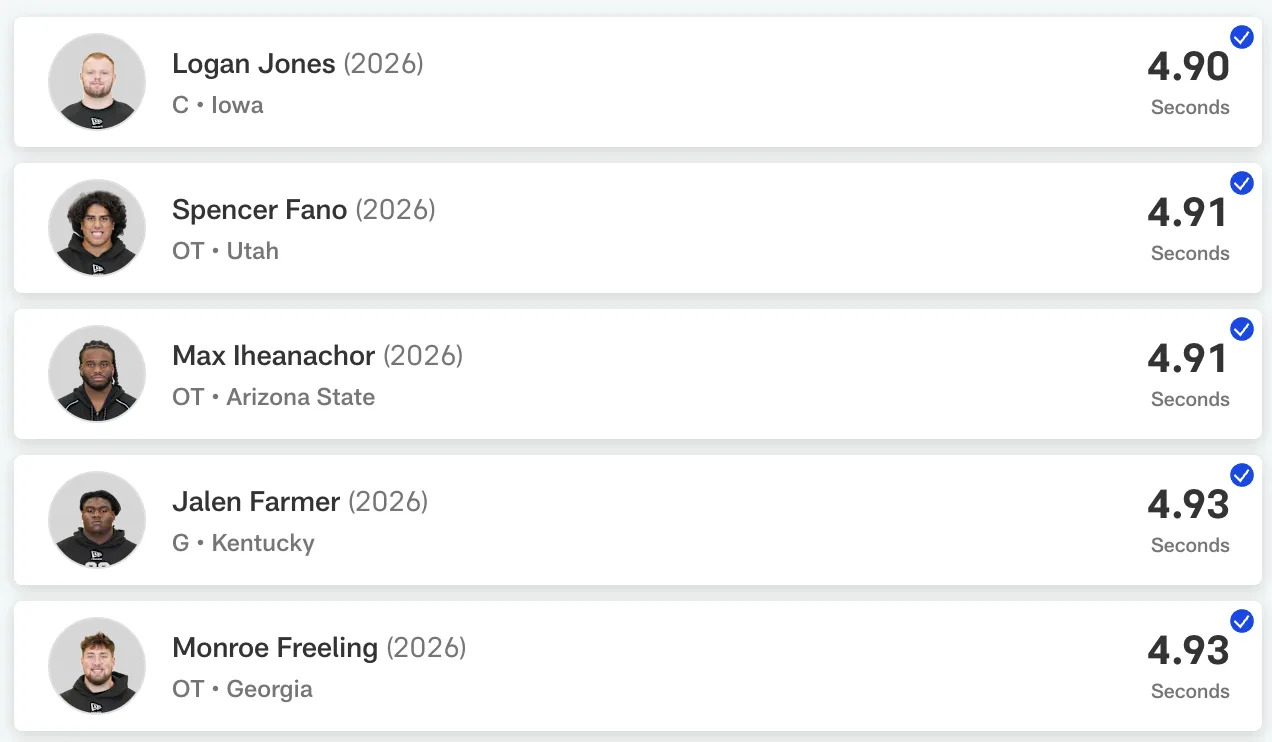The height and width of the screenshot is (742, 1272).
Task: Click the verified badge on Monroe Freeling's card
Action: pyautogui.click(x=1241, y=622)
